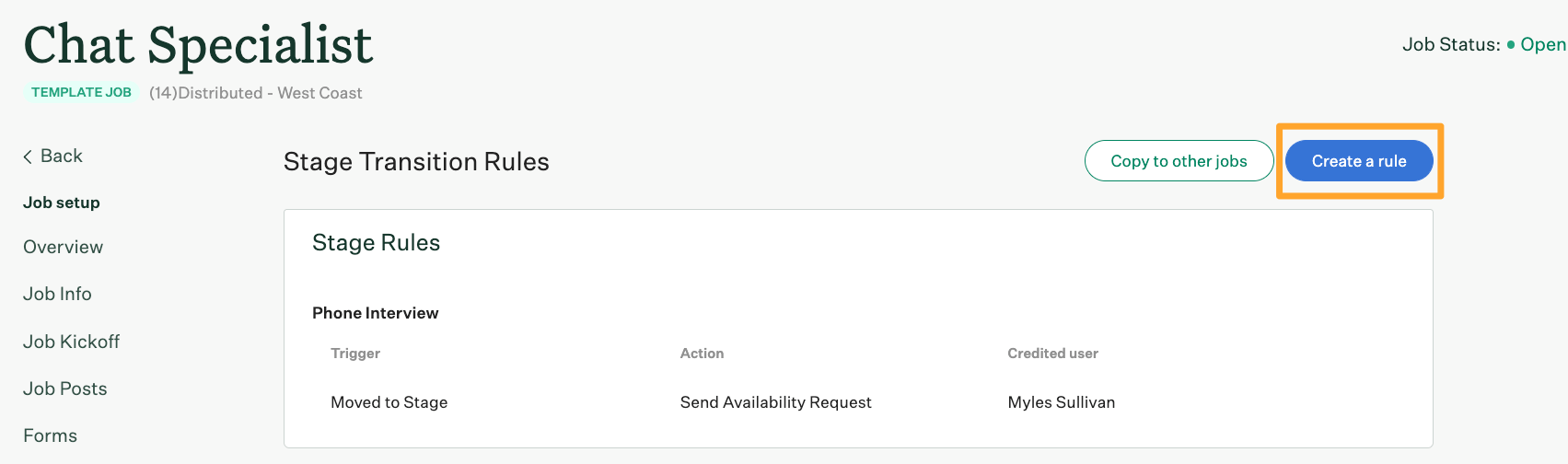
Task: Click the Back chevron arrow icon
Action: [x=28, y=157]
